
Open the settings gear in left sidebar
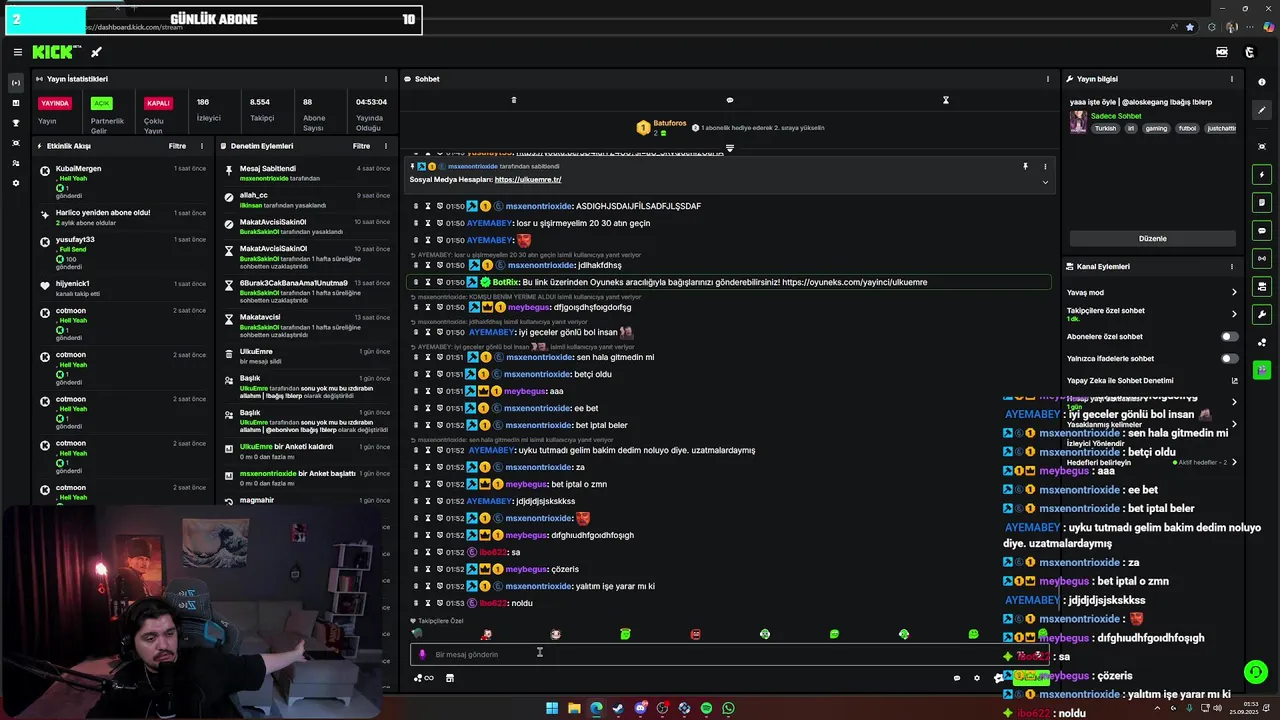pos(15,183)
